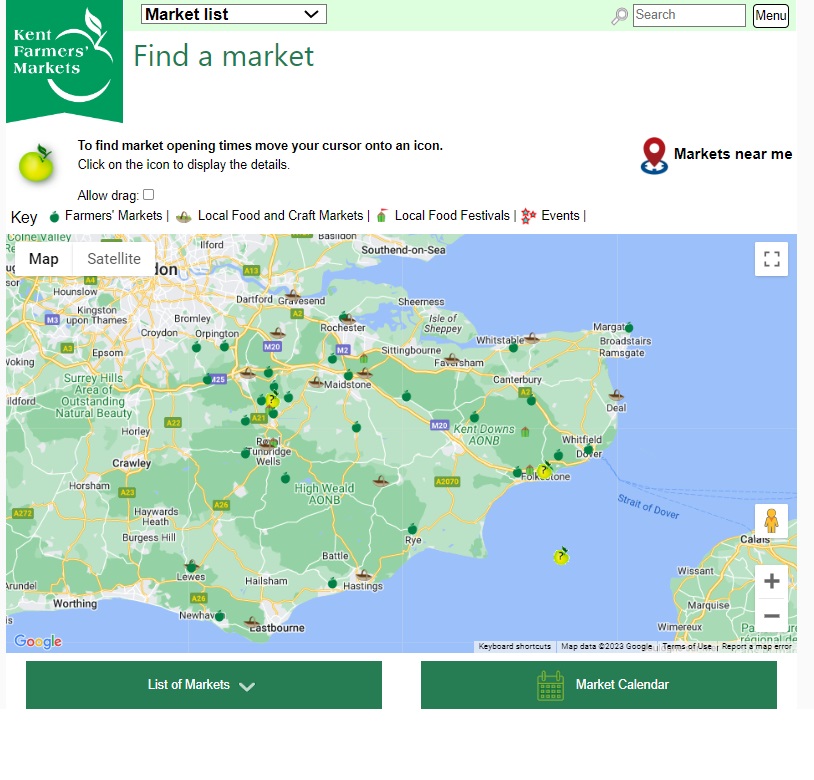The width and height of the screenshot is (814, 780).
Task: Click the green market marker near Rye
Action: point(412,528)
